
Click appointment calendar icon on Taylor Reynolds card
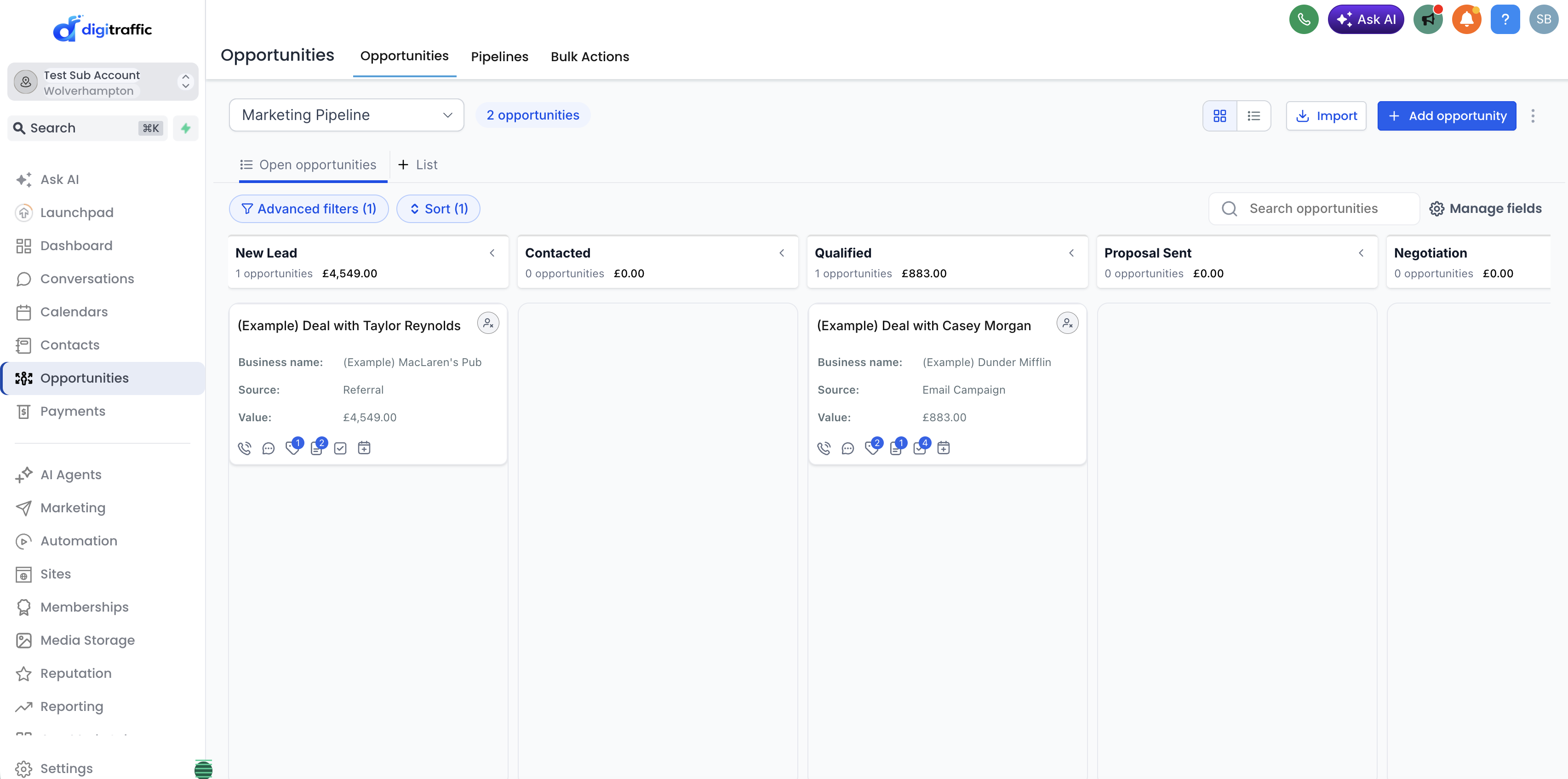[x=364, y=448]
